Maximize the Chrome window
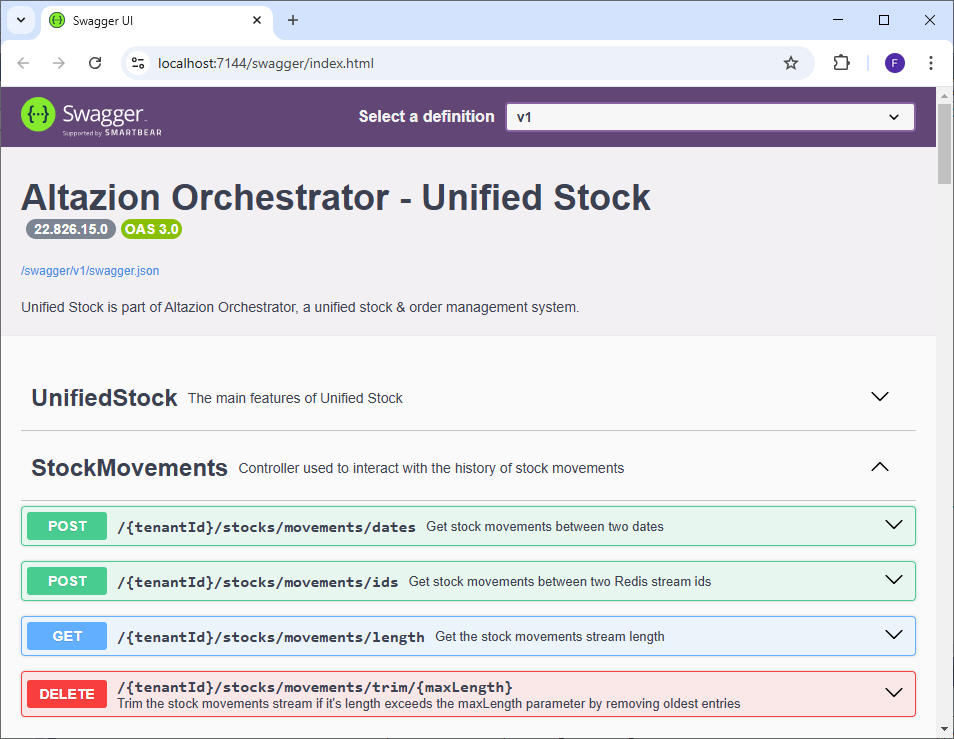This screenshot has width=954, height=739. pos(883,20)
